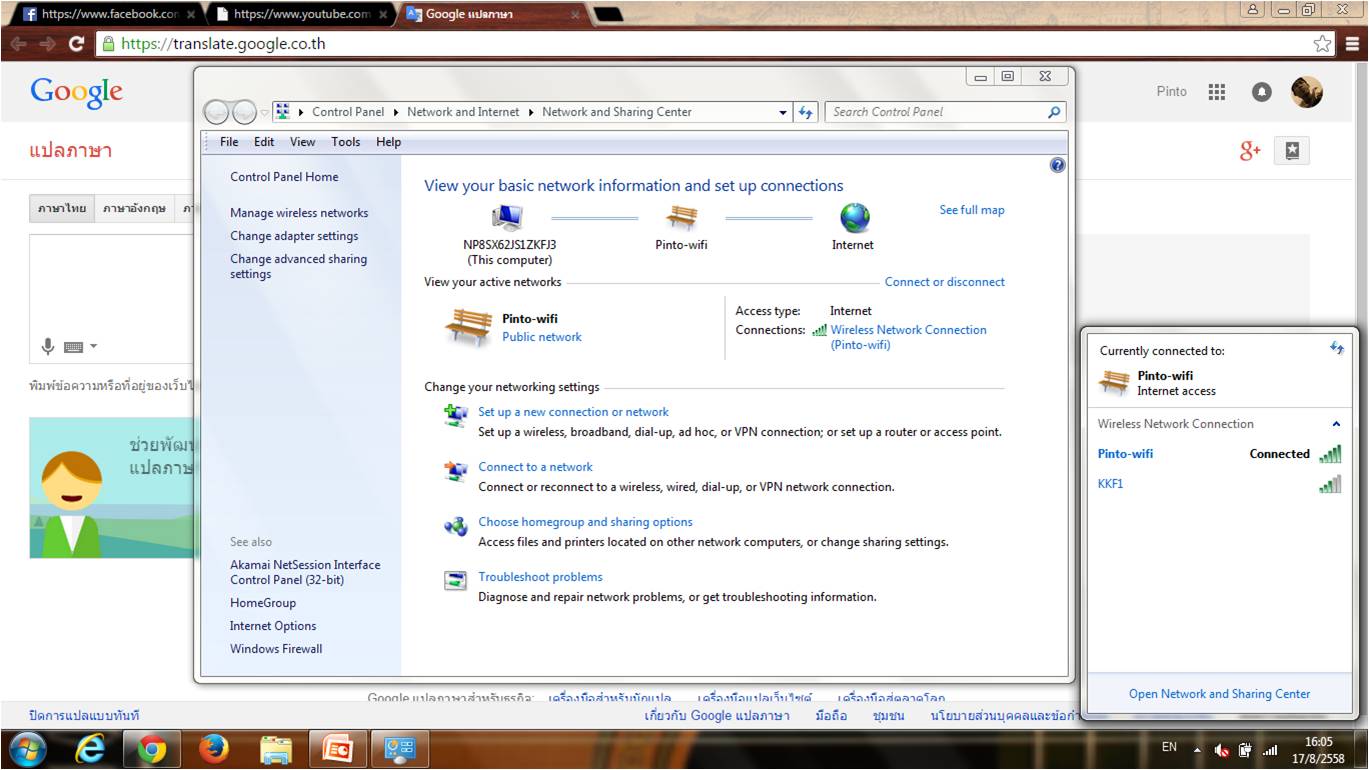The height and width of the screenshot is (770, 1369).
Task: Select the KKF1 wireless network
Action: tap(1111, 484)
